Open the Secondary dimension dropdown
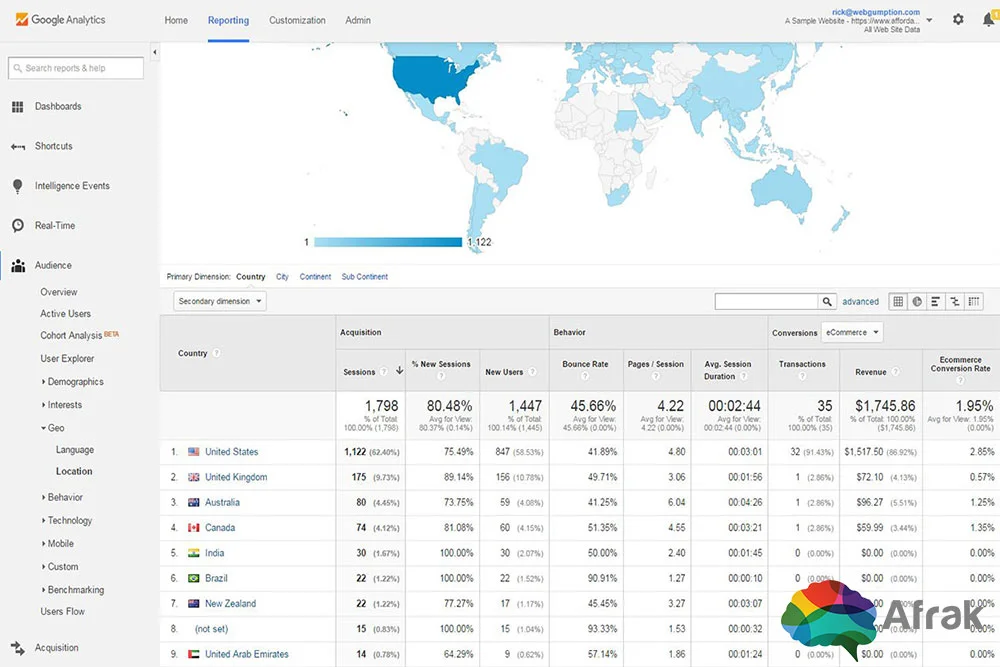 [x=220, y=301]
